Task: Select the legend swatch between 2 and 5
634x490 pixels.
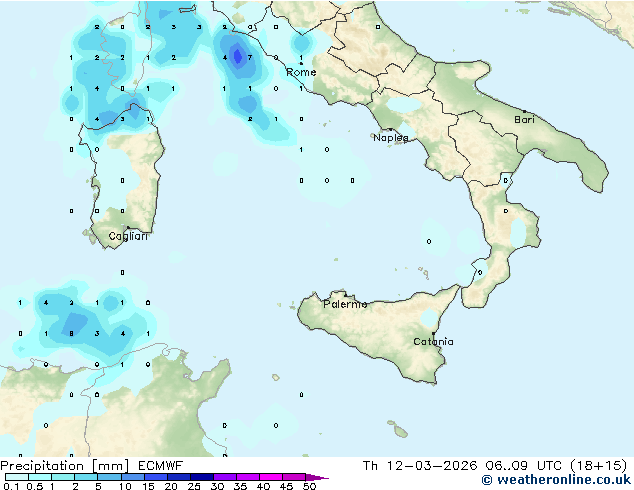Action: [x=86, y=477]
